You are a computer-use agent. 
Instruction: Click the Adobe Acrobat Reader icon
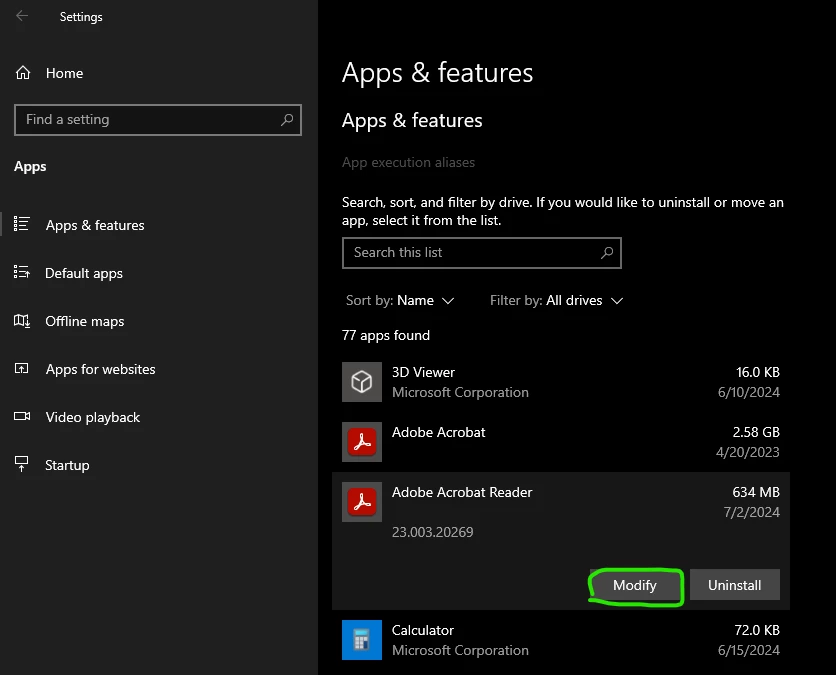362,502
